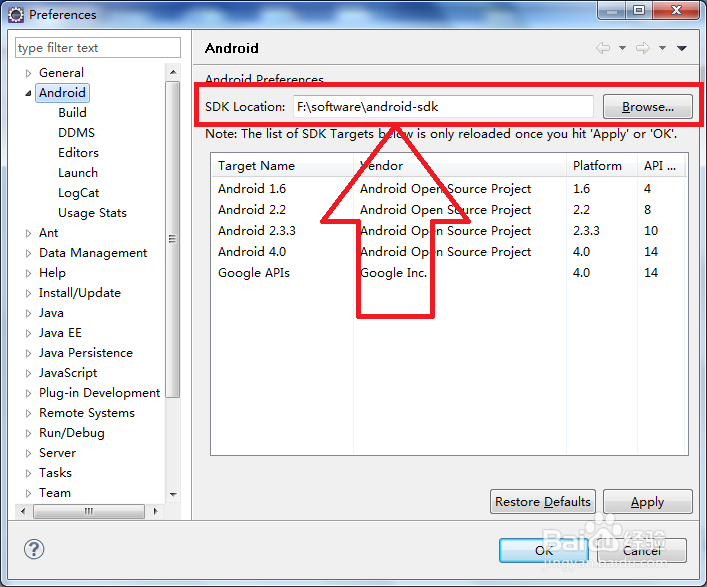Click the Apply button
Screen dimensions: 707x587
tap(647, 502)
